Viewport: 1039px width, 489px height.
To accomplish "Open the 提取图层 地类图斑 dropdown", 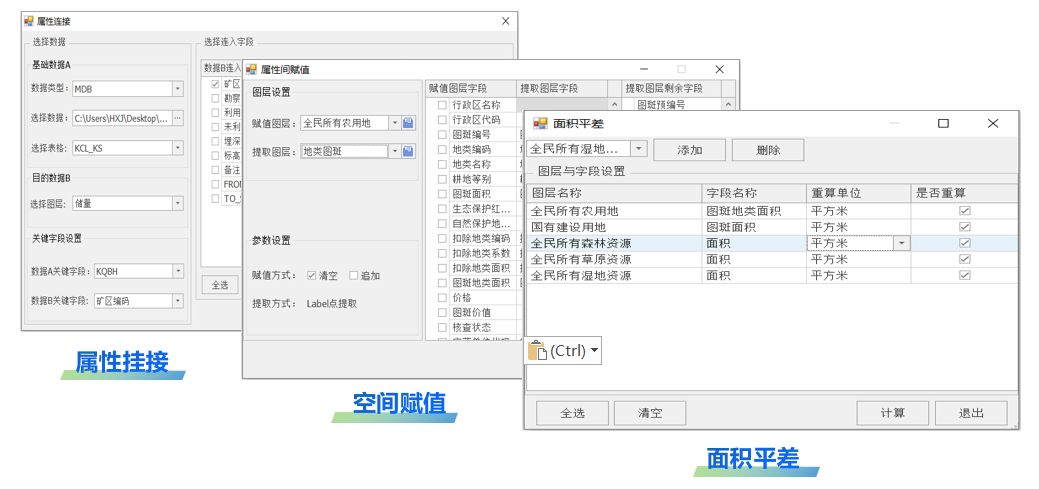I will point(395,152).
